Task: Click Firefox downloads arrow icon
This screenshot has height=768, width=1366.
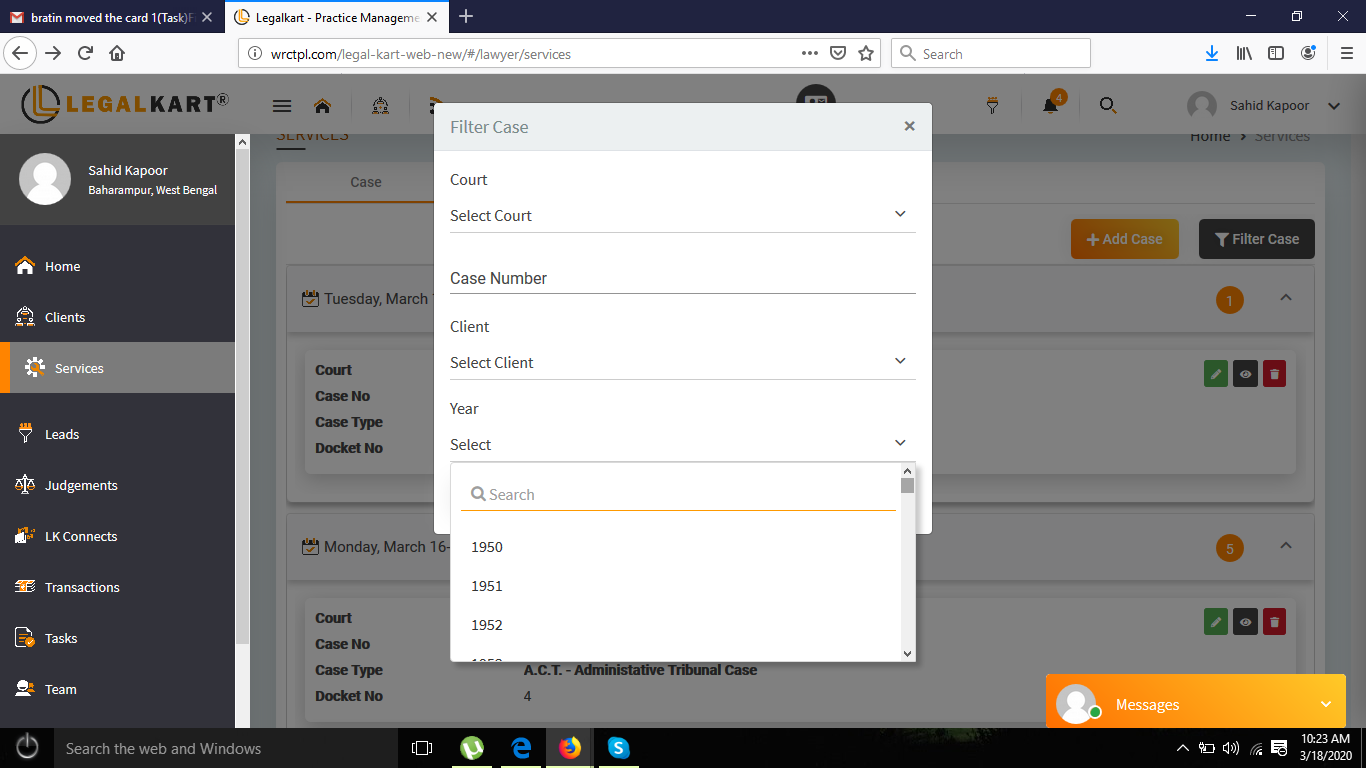Action: pos(1212,54)
